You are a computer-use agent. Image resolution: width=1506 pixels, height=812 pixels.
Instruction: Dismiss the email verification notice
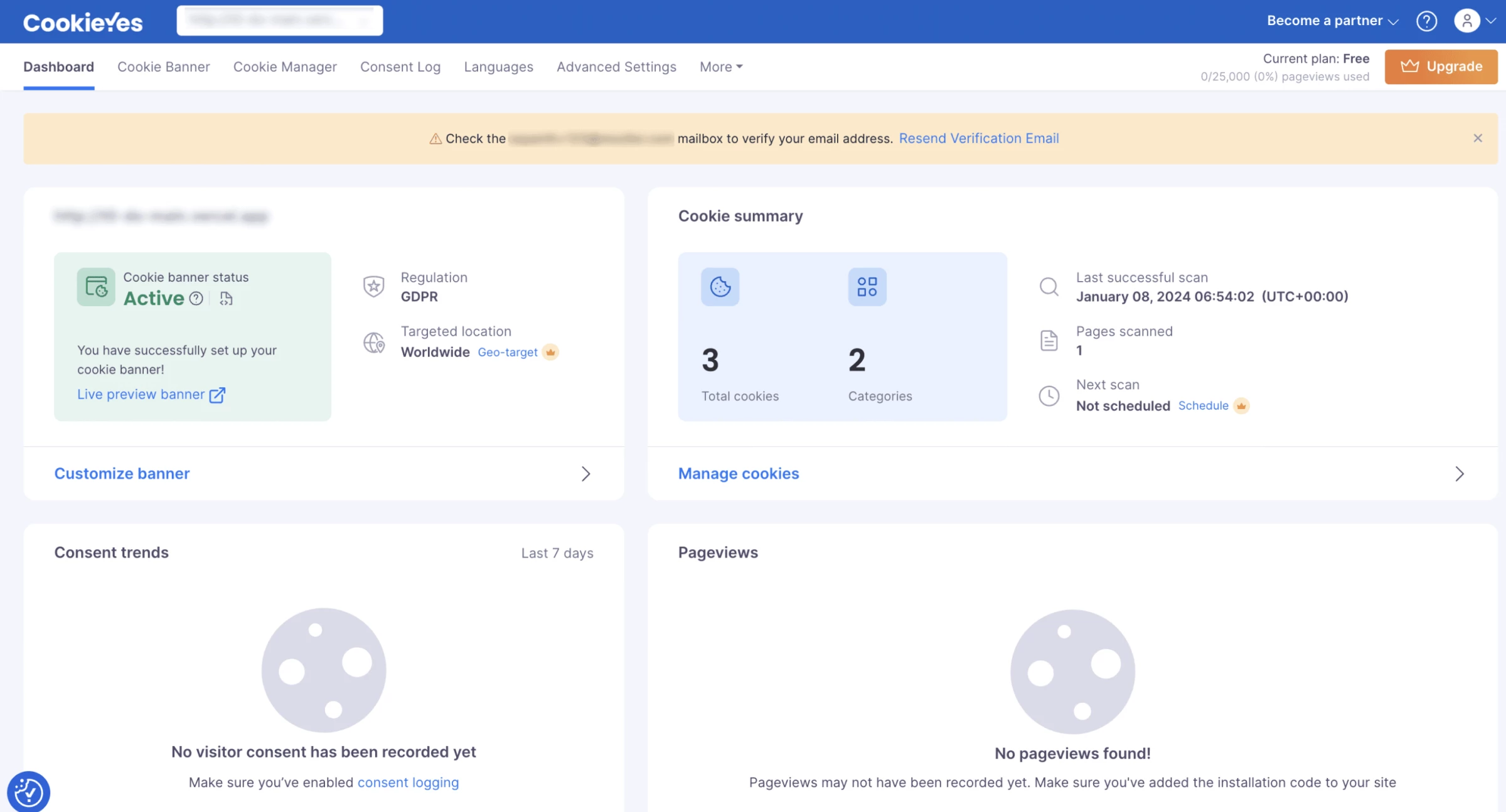(1478, 138)
